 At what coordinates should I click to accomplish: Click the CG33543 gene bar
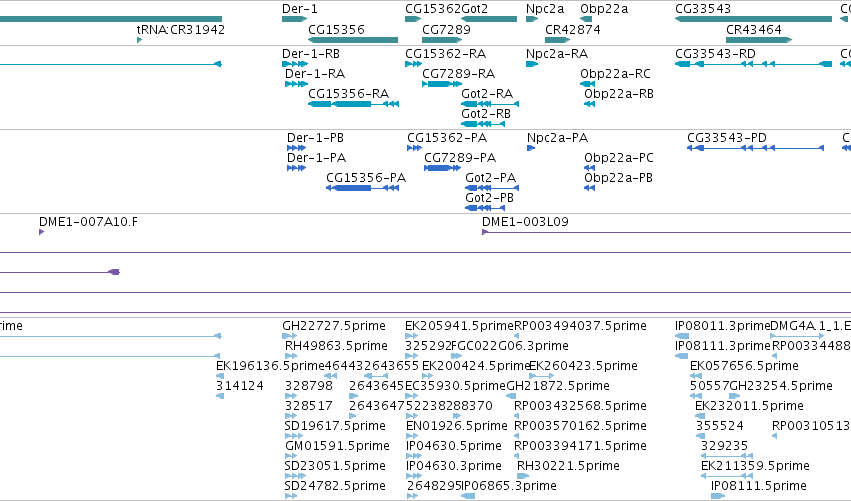pyautogui.click(x=753, y=19)
